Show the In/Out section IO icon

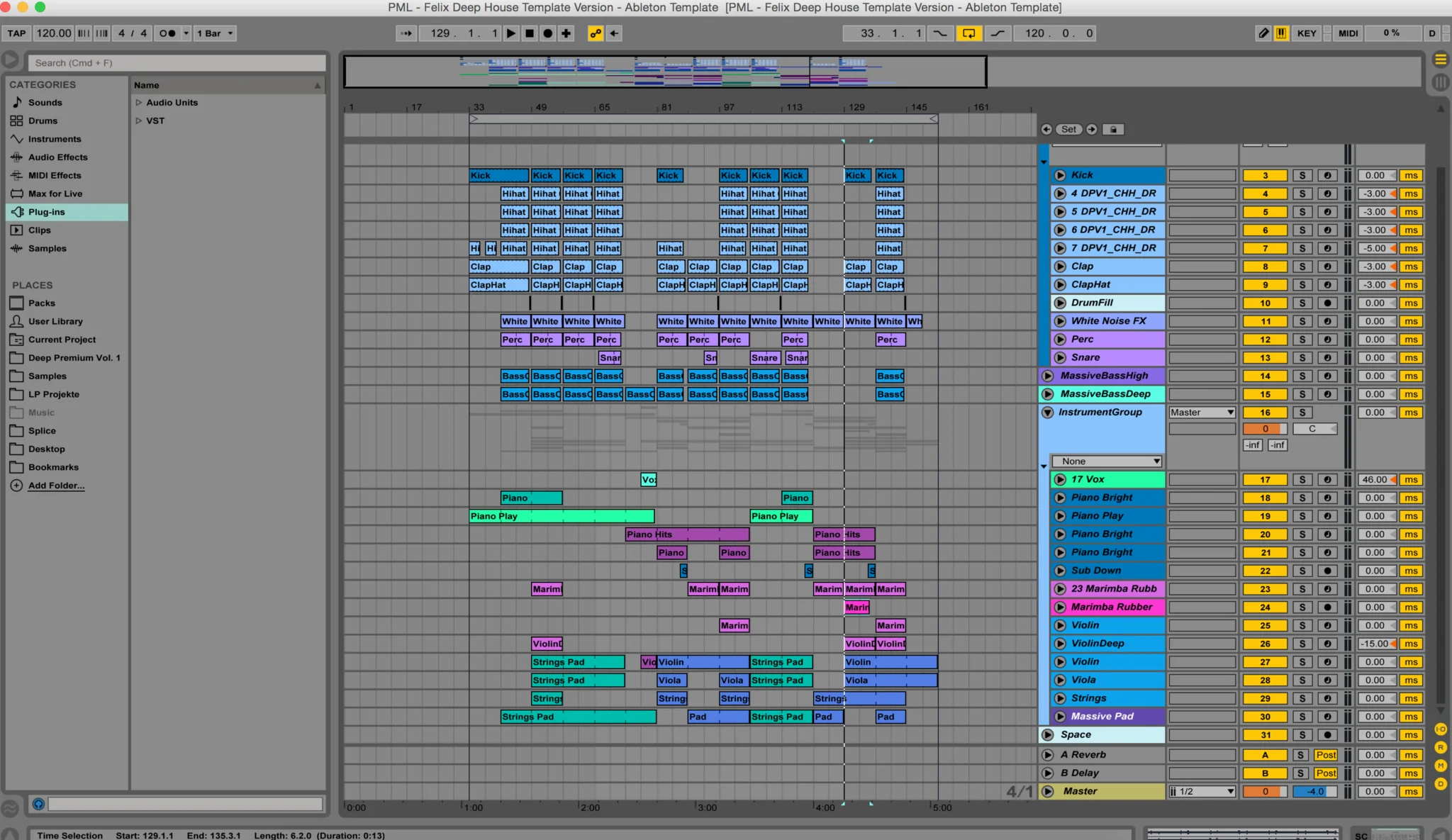pyautogui.click(x=1441, y=729)
